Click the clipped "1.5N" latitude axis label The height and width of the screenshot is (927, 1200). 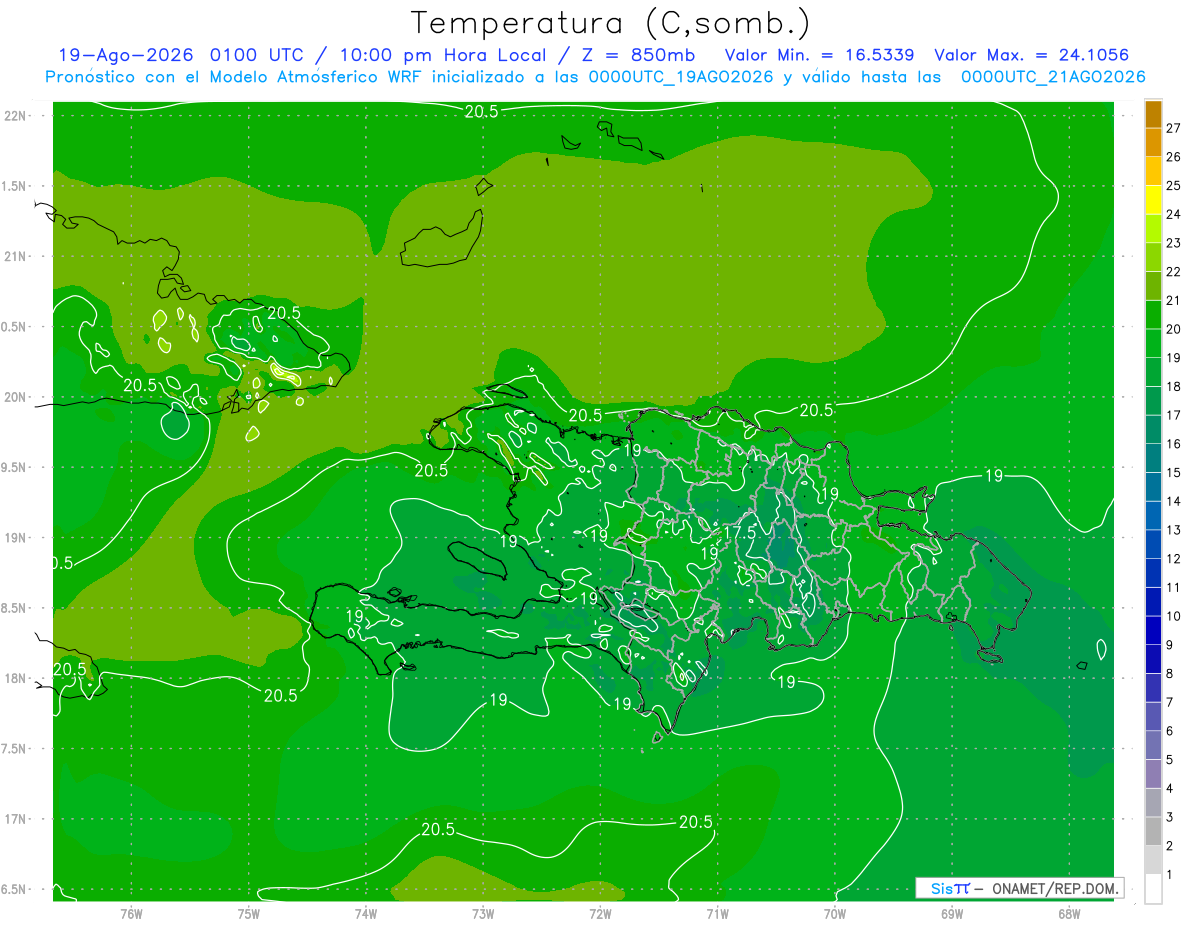[14, 186]
